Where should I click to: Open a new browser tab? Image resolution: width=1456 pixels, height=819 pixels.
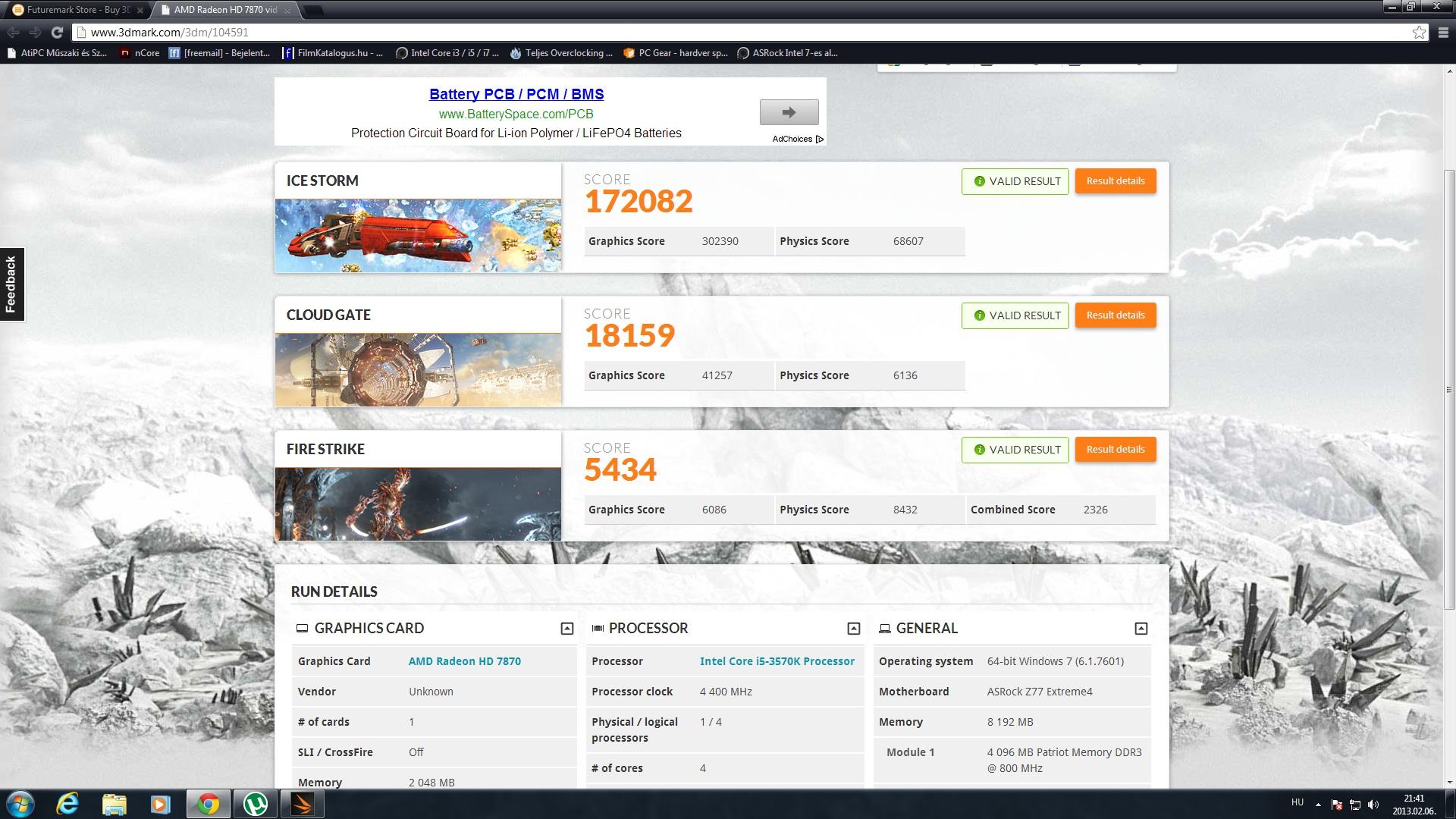click(312, 10)
